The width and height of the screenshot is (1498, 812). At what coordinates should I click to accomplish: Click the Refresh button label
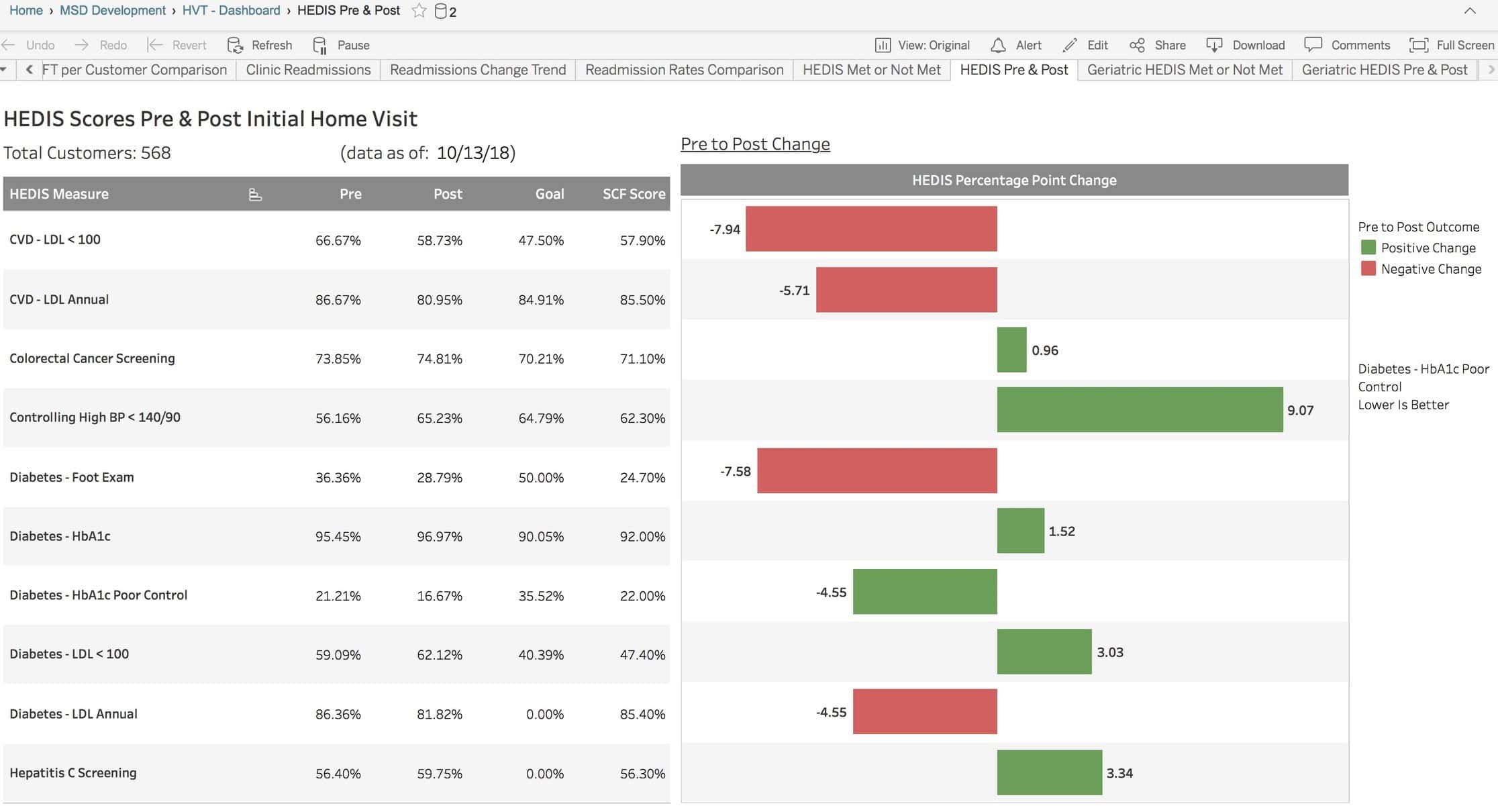coord(271,45)
